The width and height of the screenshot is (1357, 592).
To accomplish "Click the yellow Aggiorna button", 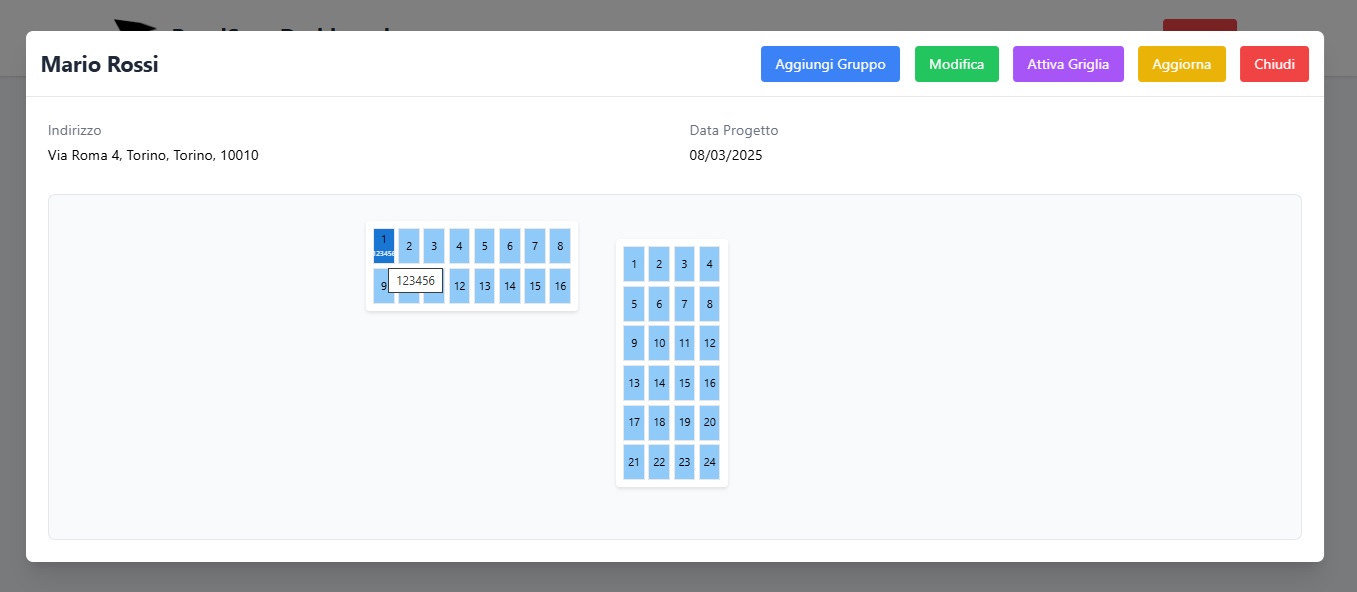I will tap(1181, 64).
